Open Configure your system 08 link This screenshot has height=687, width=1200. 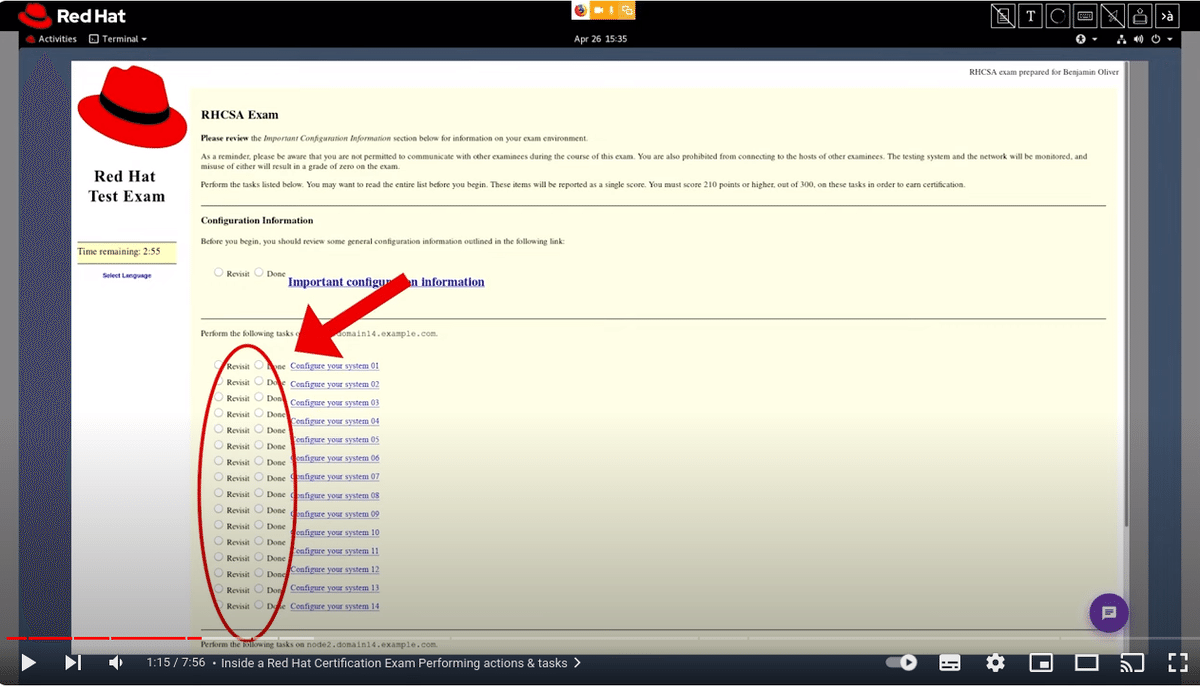[334, 495]
